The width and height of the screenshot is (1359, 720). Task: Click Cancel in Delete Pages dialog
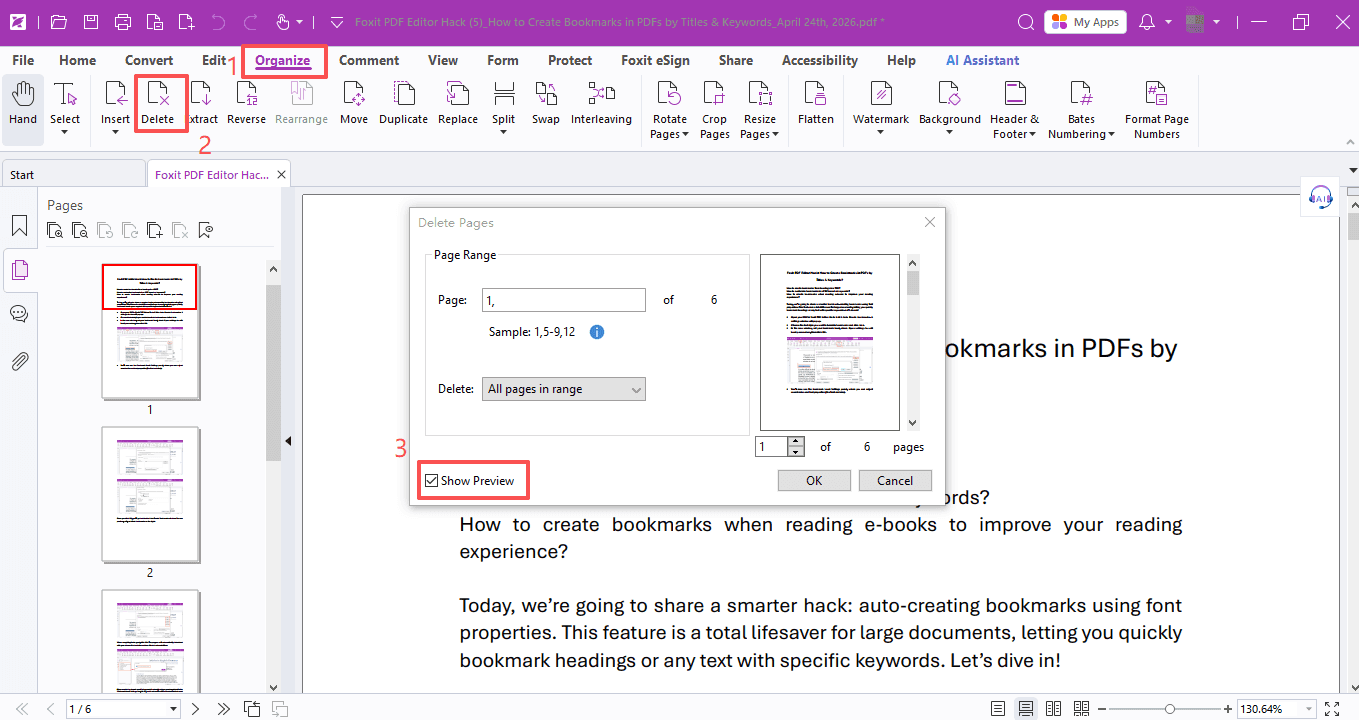point(895,481)
